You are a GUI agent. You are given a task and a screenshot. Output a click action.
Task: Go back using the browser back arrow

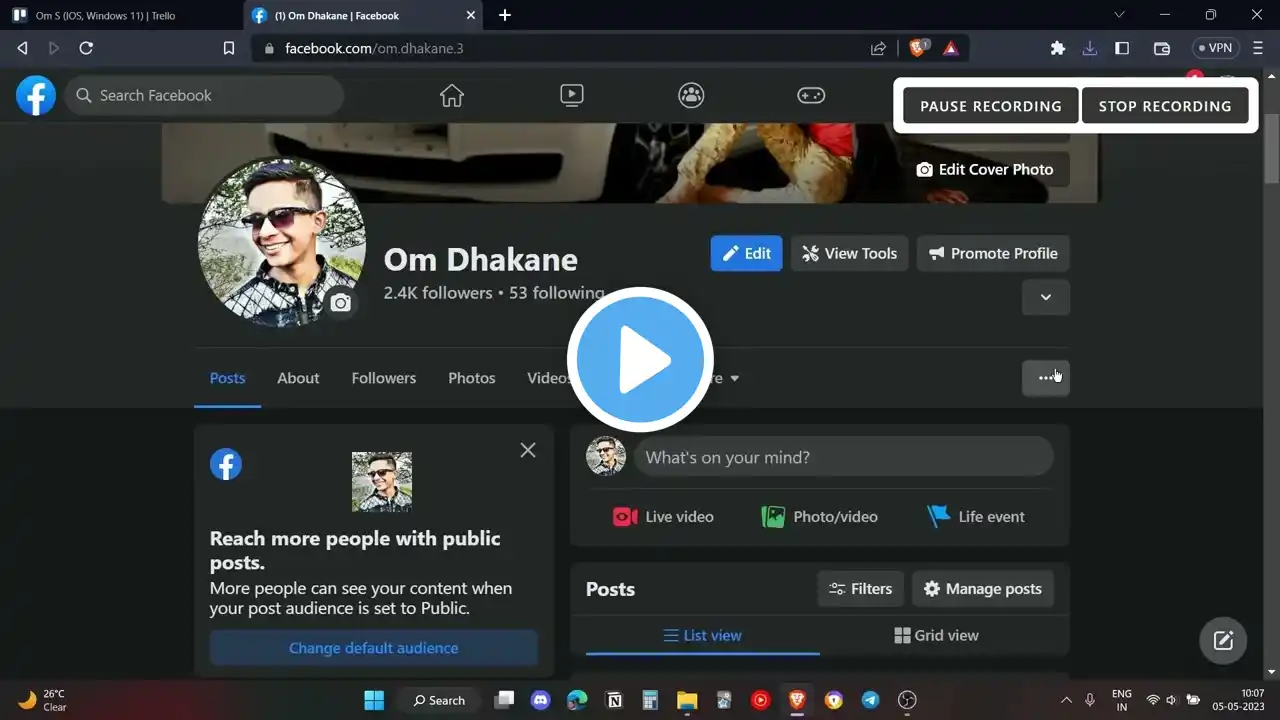pyautogui.click(x=22, y=48)
